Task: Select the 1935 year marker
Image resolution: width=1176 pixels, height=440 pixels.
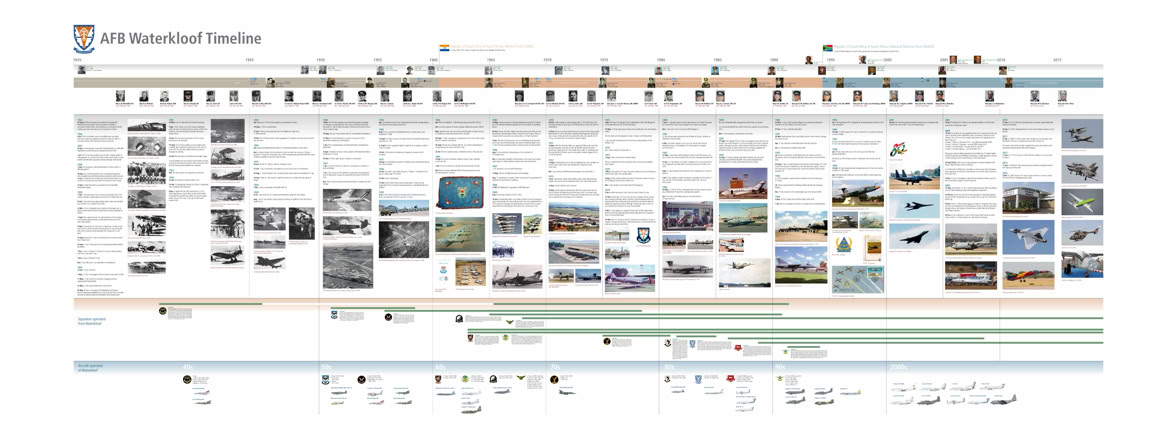Action: pos(77,60)
